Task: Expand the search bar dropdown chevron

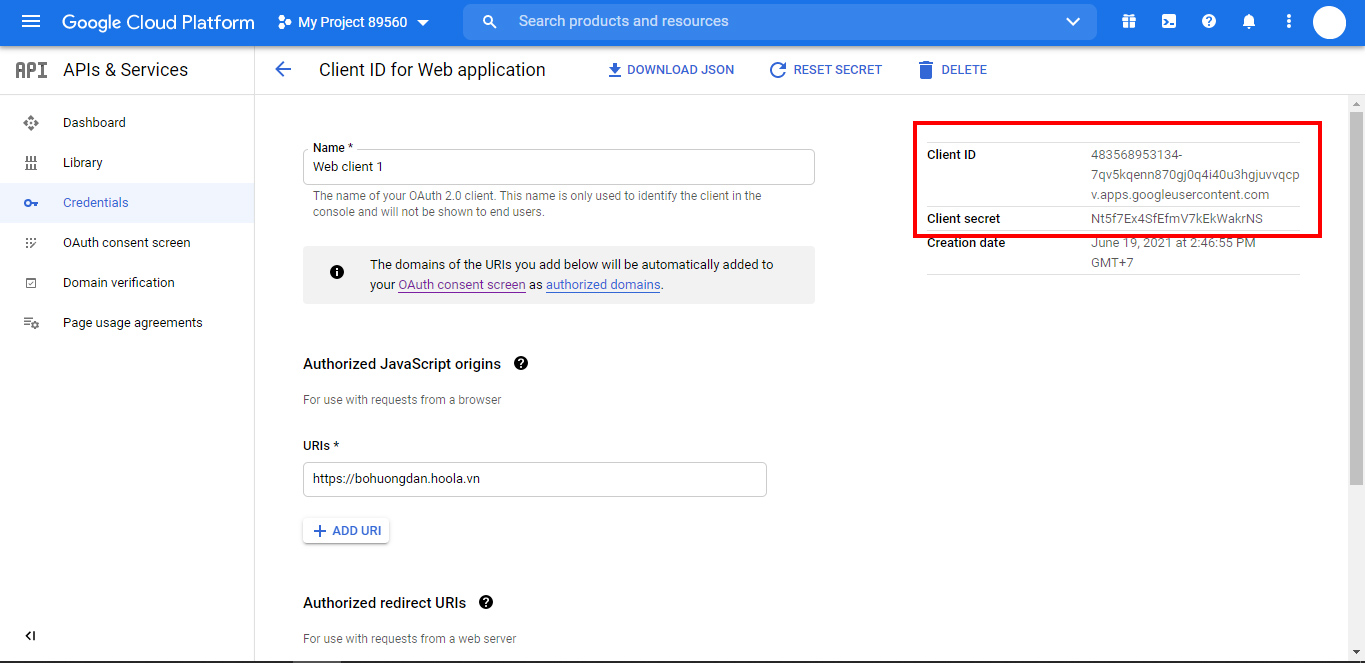Action: (1073, 22)
